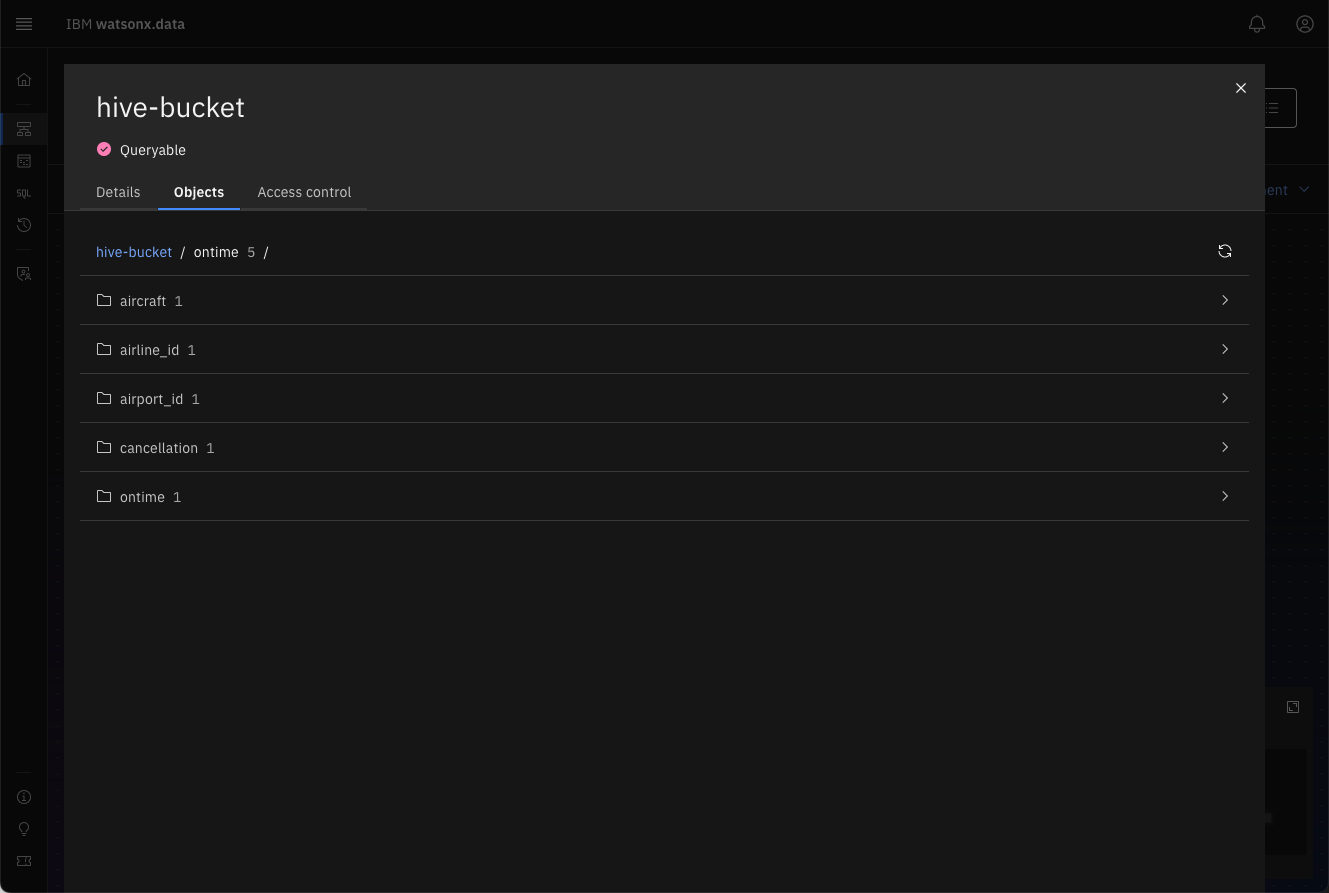Open the hamburger navigation menu

click(24, 24)
